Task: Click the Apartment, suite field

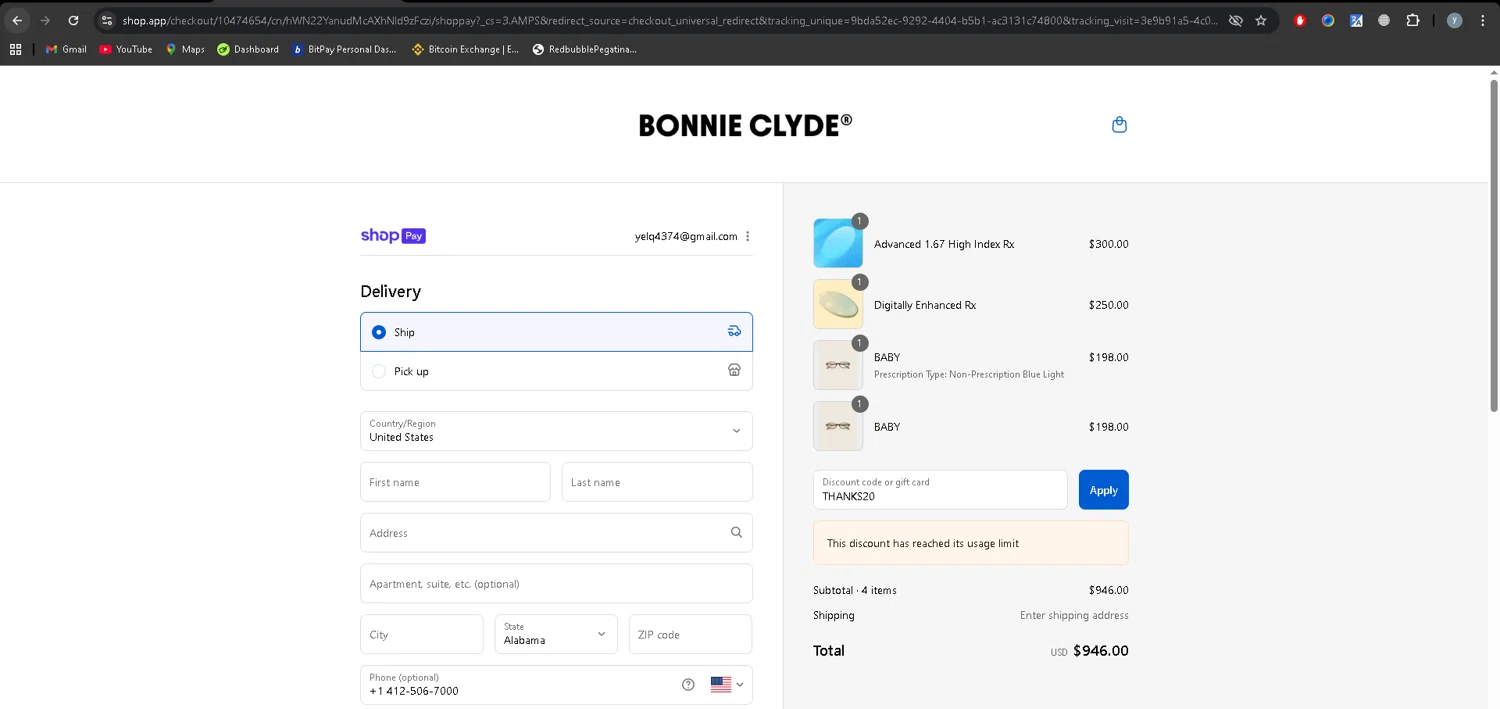Action: [556, 584]
